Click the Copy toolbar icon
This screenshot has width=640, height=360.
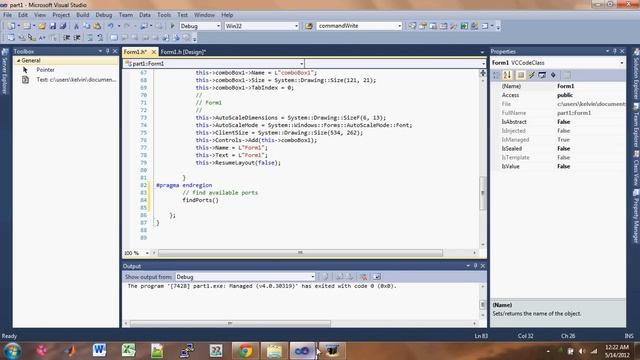[87, 26]
